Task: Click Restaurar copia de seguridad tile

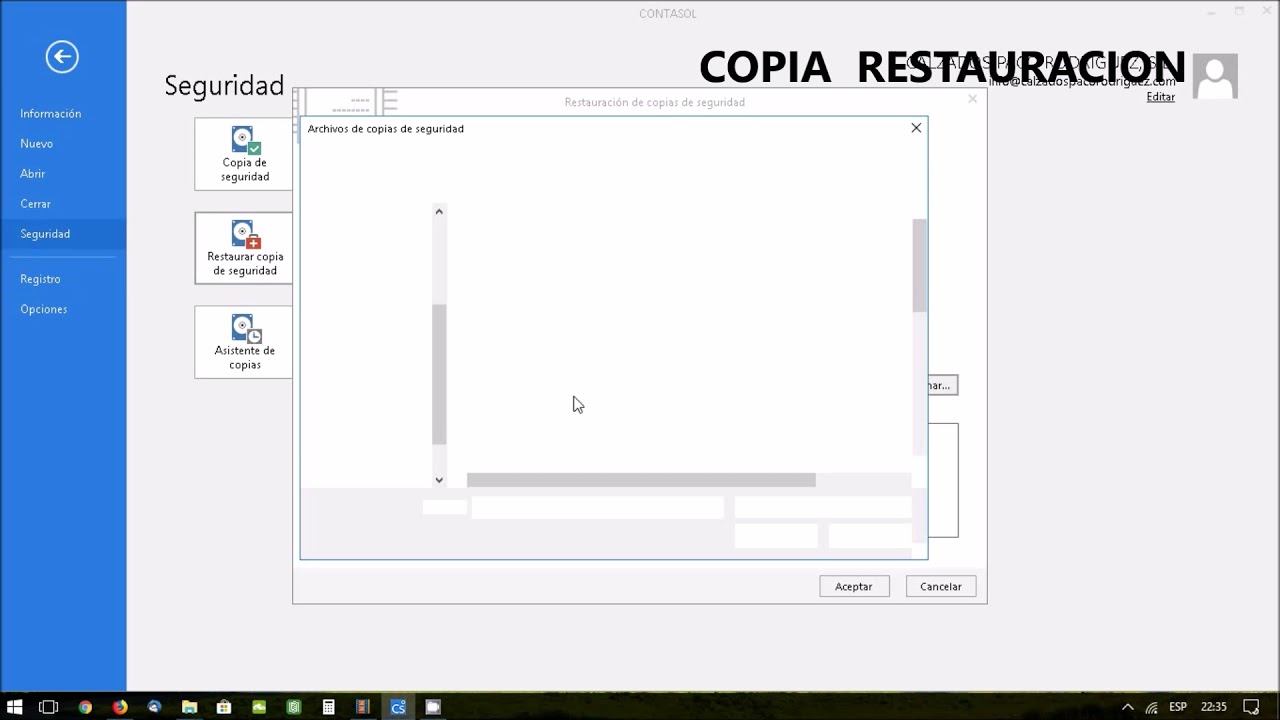Action: pyautogui.click(x=244, y=248)
